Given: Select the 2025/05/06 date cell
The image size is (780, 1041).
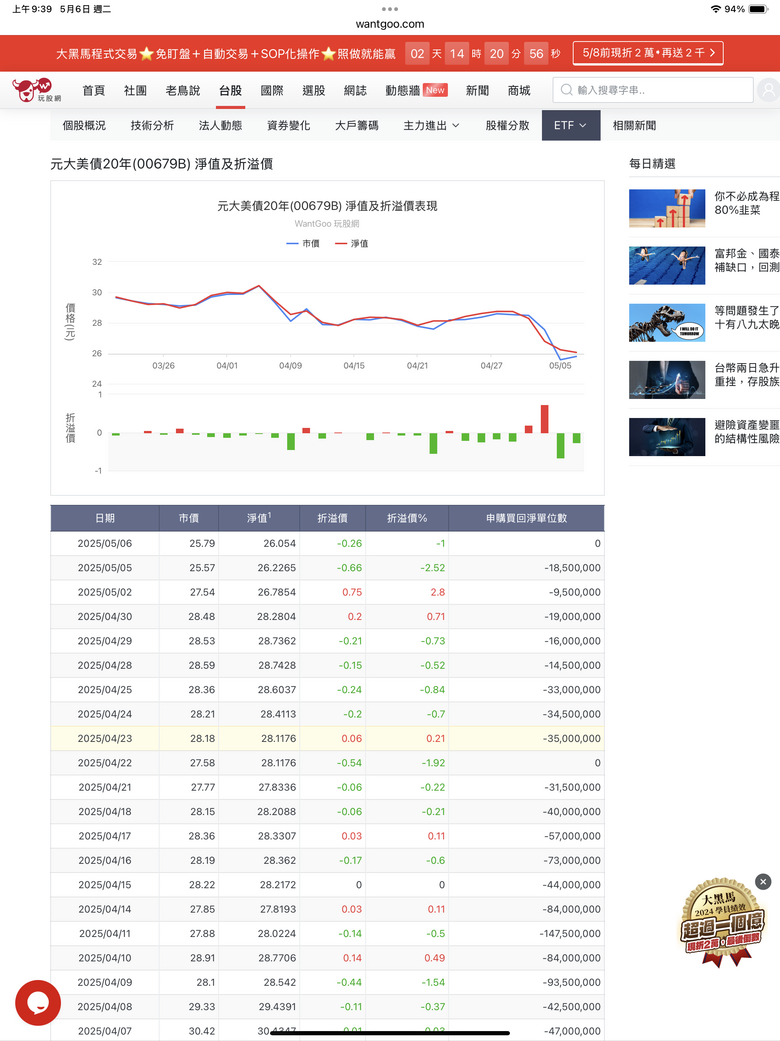Looking at the screenshot, I should [105, 543].
